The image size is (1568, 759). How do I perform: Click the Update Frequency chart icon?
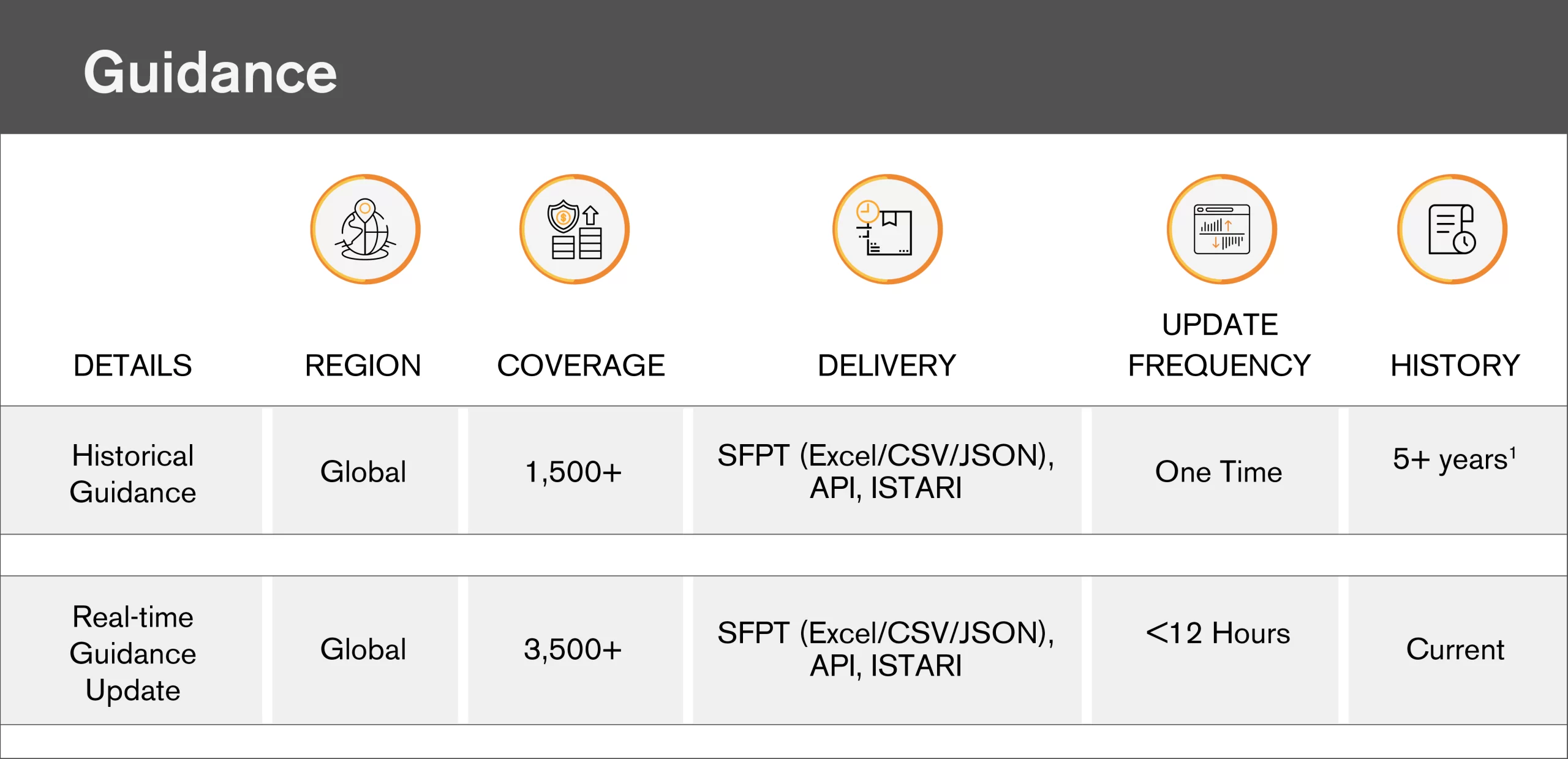click(1221, 229)
